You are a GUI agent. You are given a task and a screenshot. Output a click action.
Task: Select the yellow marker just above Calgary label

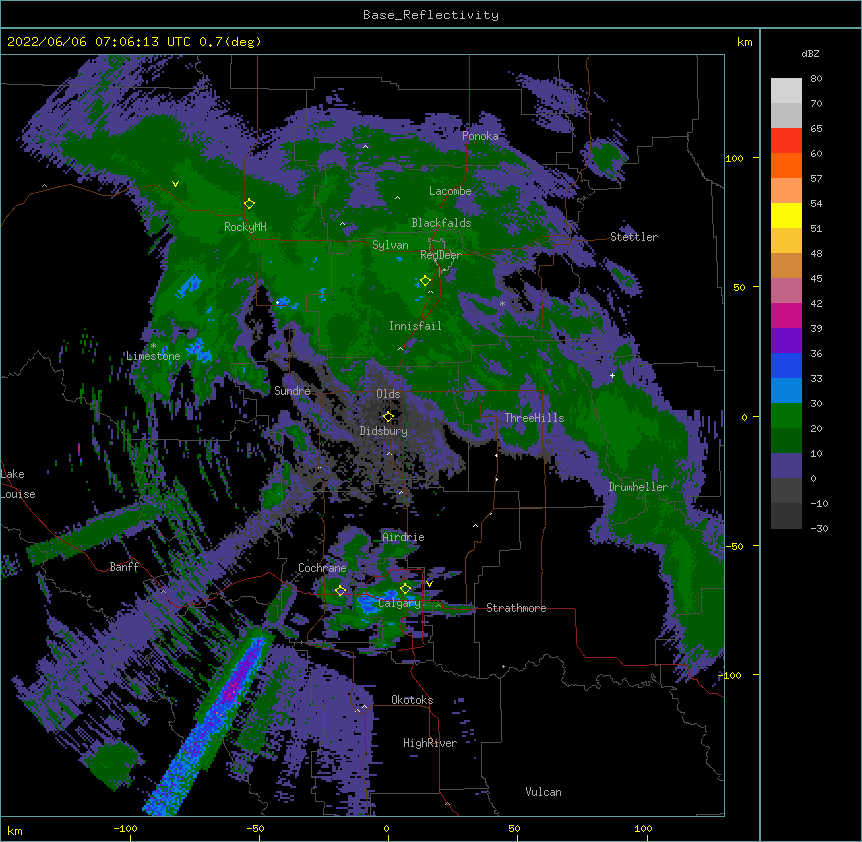pos(405,589)
